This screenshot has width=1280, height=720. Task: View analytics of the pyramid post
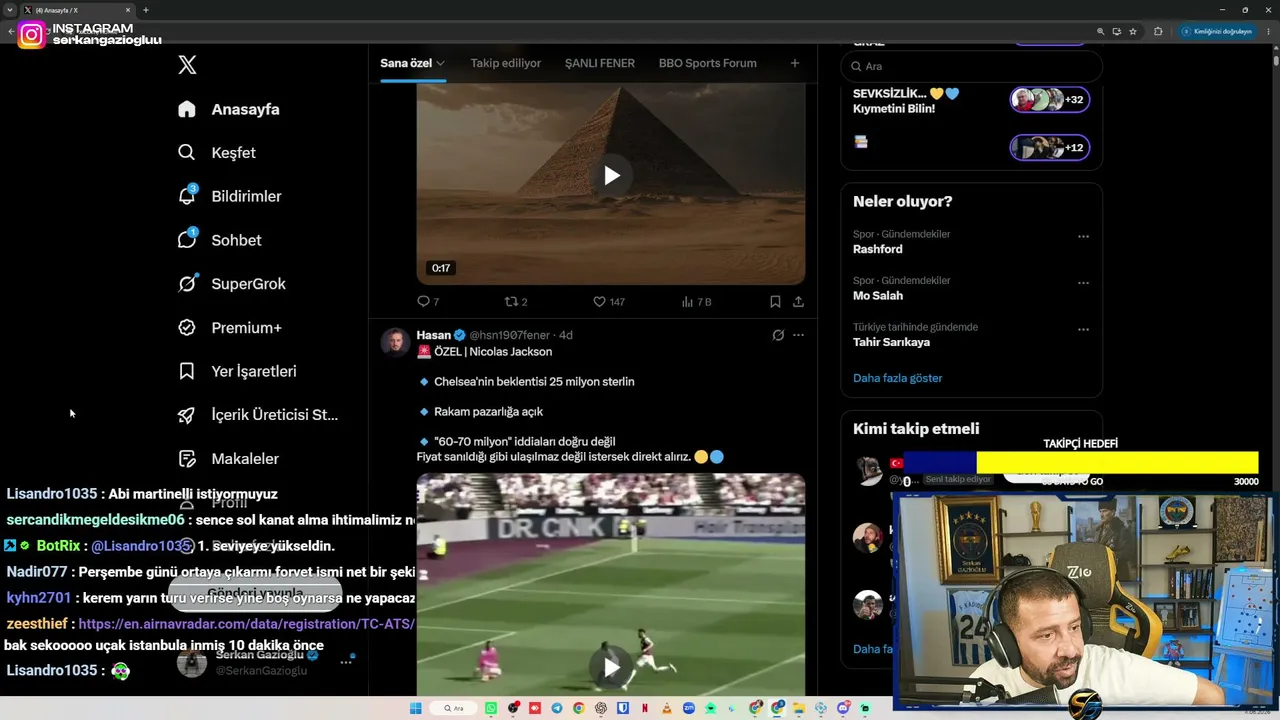(696, 301)
